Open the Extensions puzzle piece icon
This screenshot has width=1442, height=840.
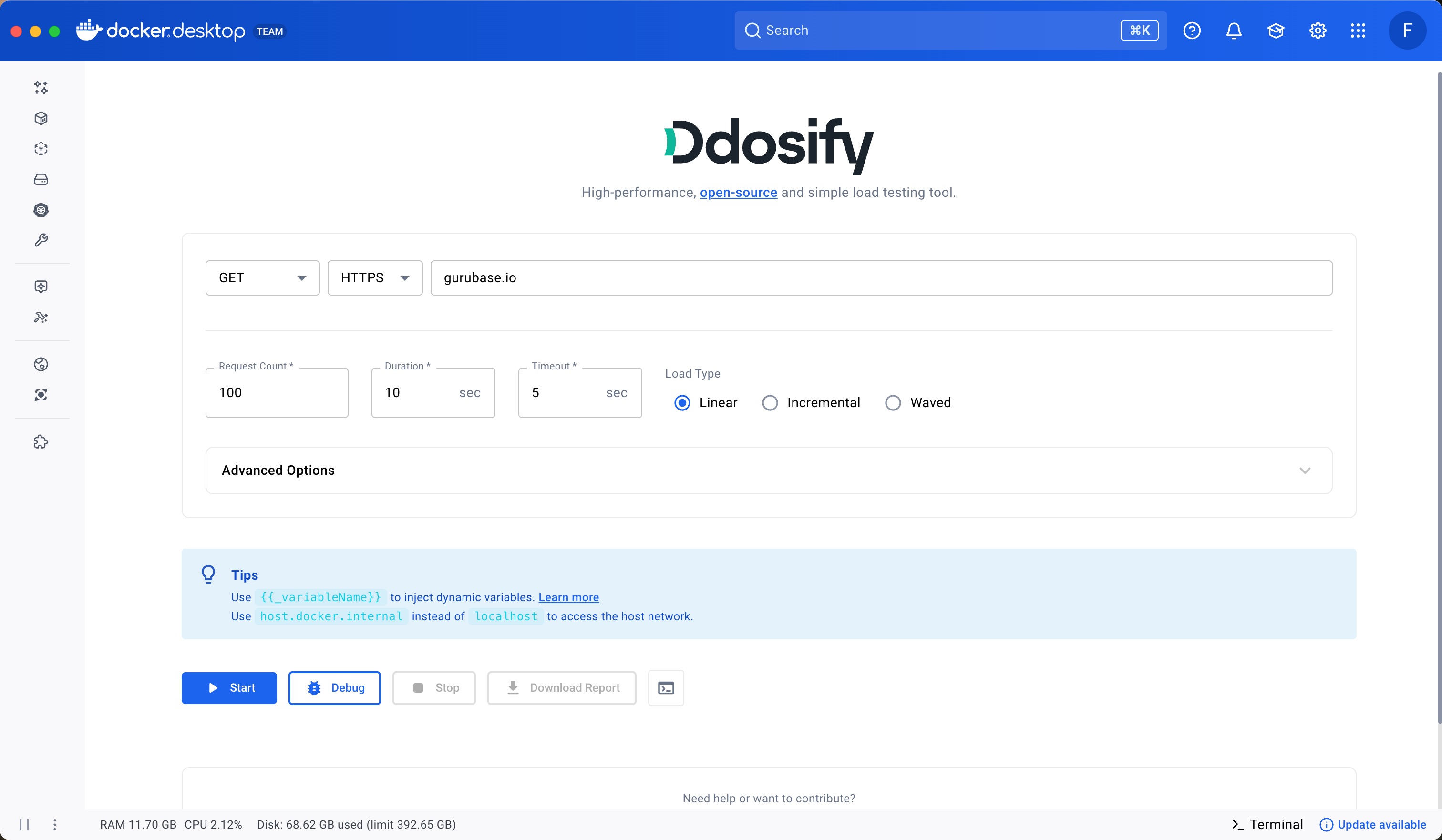coord(41,442)
